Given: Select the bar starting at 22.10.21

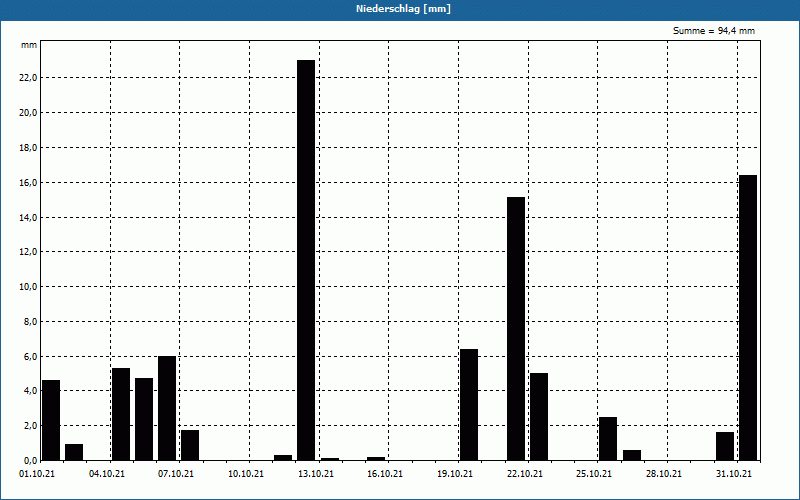Looking at the screenshot, I should pyautogui.click(x=539, y=417).
